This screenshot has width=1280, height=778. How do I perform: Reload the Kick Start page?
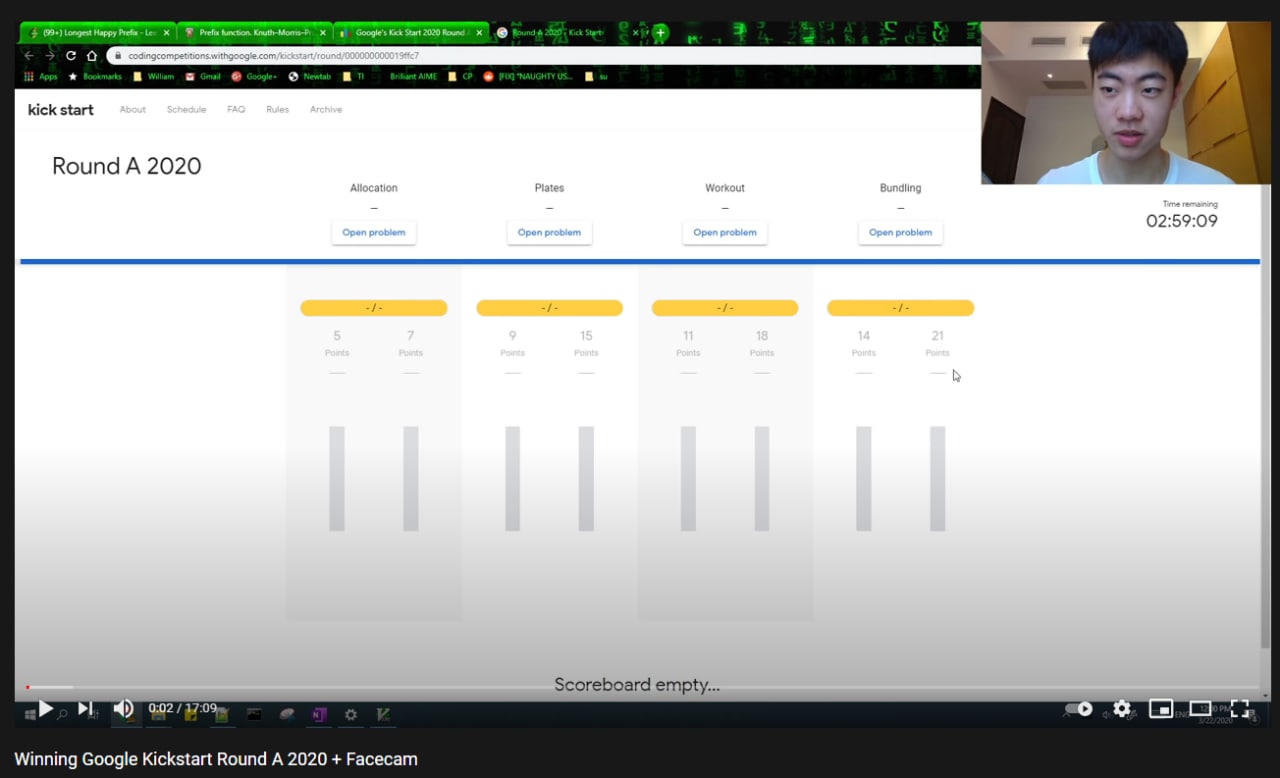point(71,56)
